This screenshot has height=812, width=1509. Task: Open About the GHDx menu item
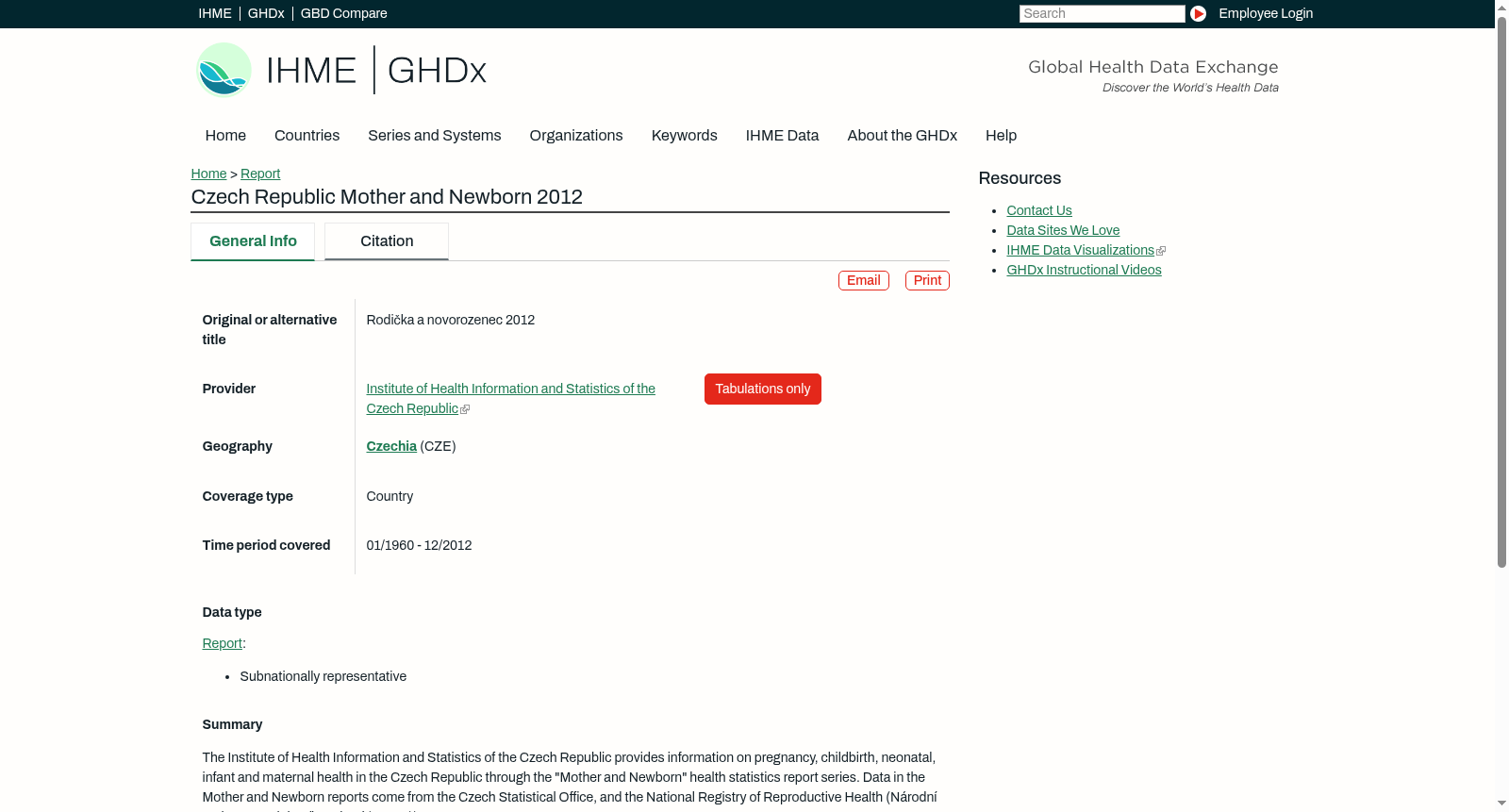pyautogui.click(x=903, y=136)
